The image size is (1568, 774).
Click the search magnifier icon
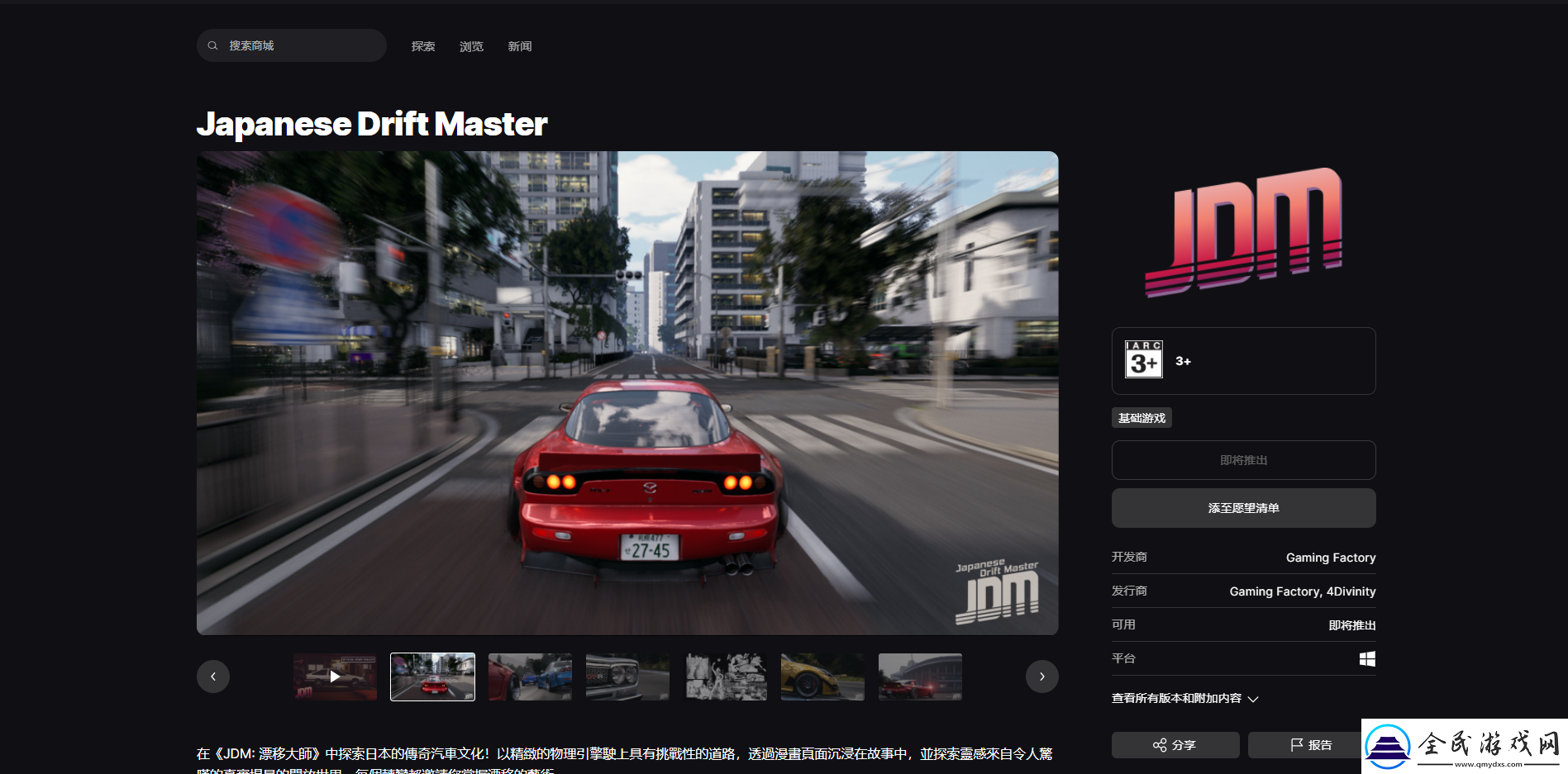[x=212, y=46]
